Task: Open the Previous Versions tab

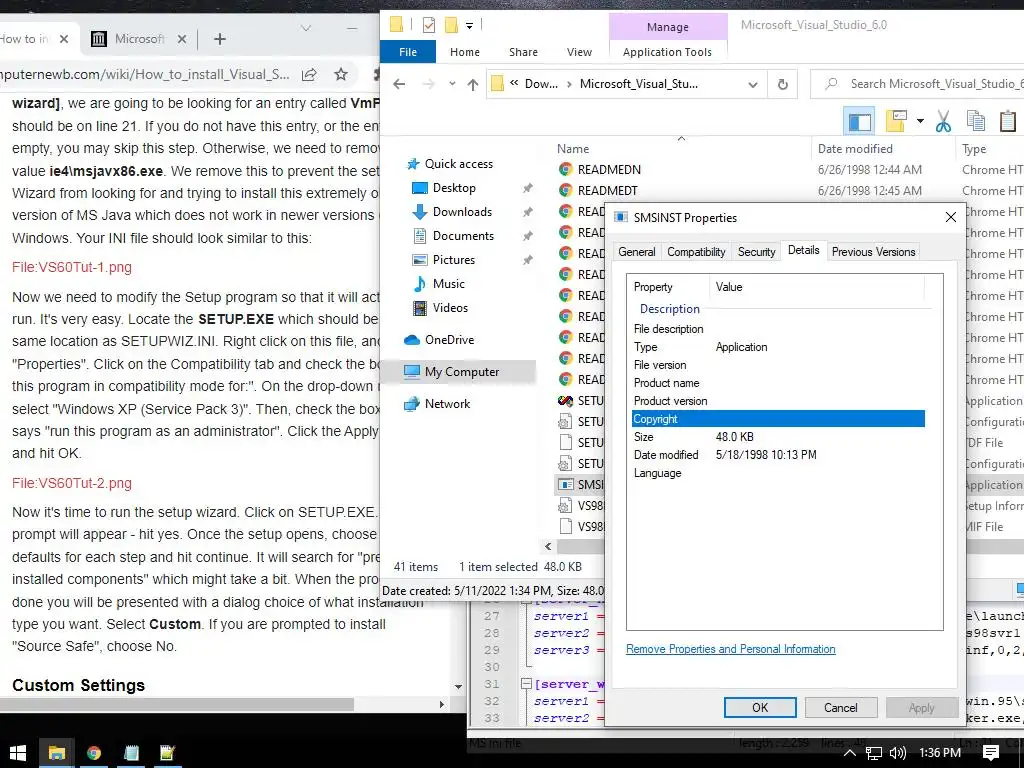Action: coord(873,251)
